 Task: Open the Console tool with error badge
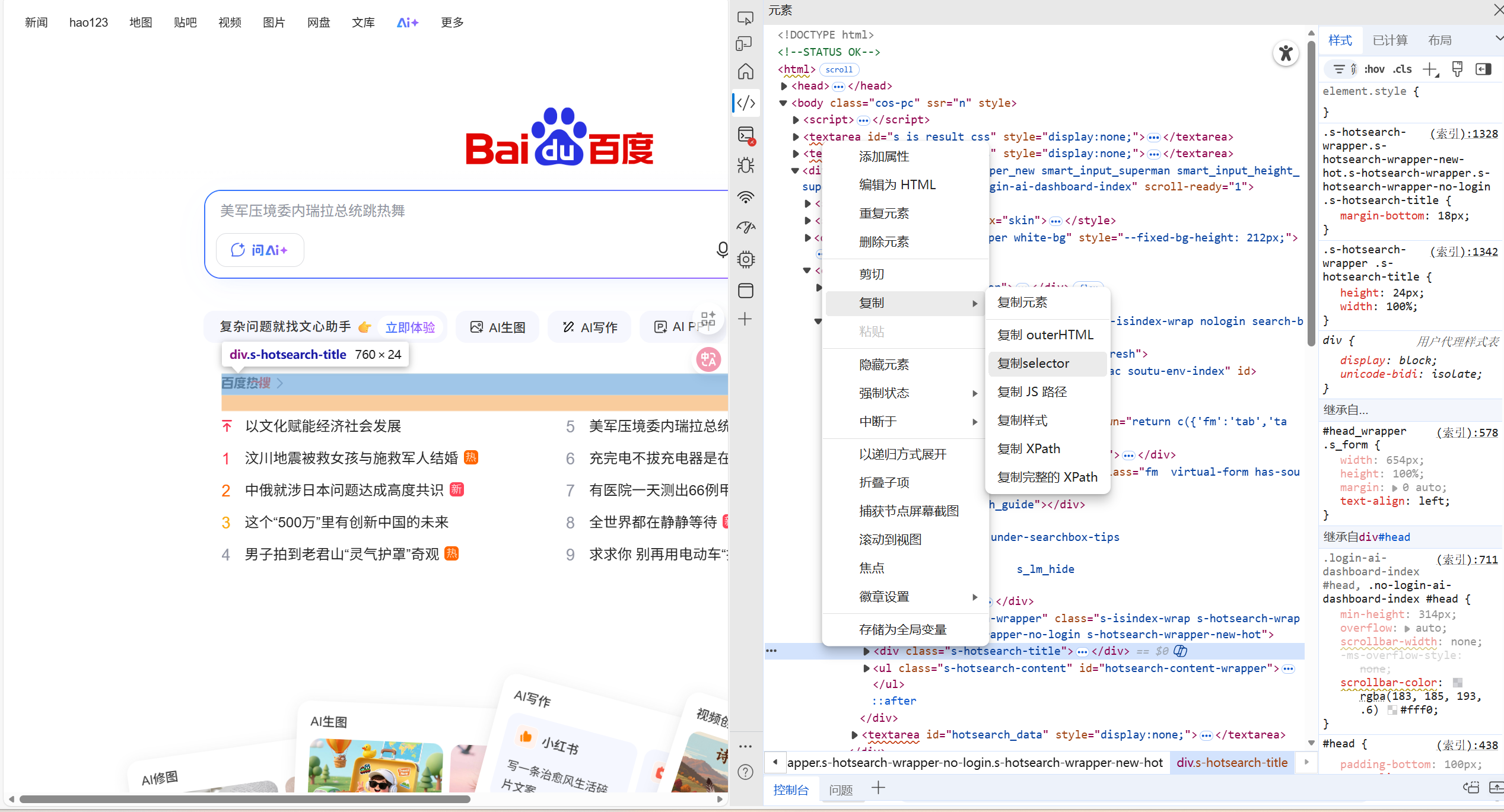point(746,135)
